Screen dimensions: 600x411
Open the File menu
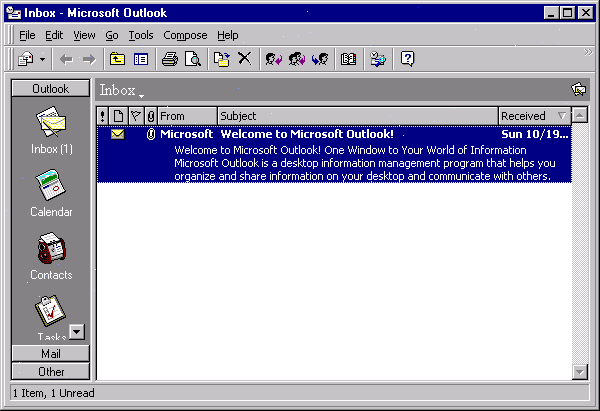click(x=27, y=35)
